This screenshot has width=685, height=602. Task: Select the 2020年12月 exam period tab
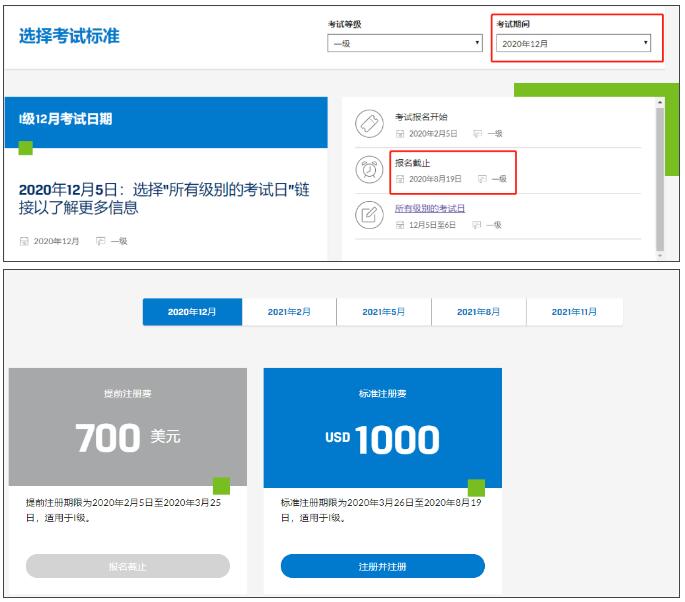192,312
